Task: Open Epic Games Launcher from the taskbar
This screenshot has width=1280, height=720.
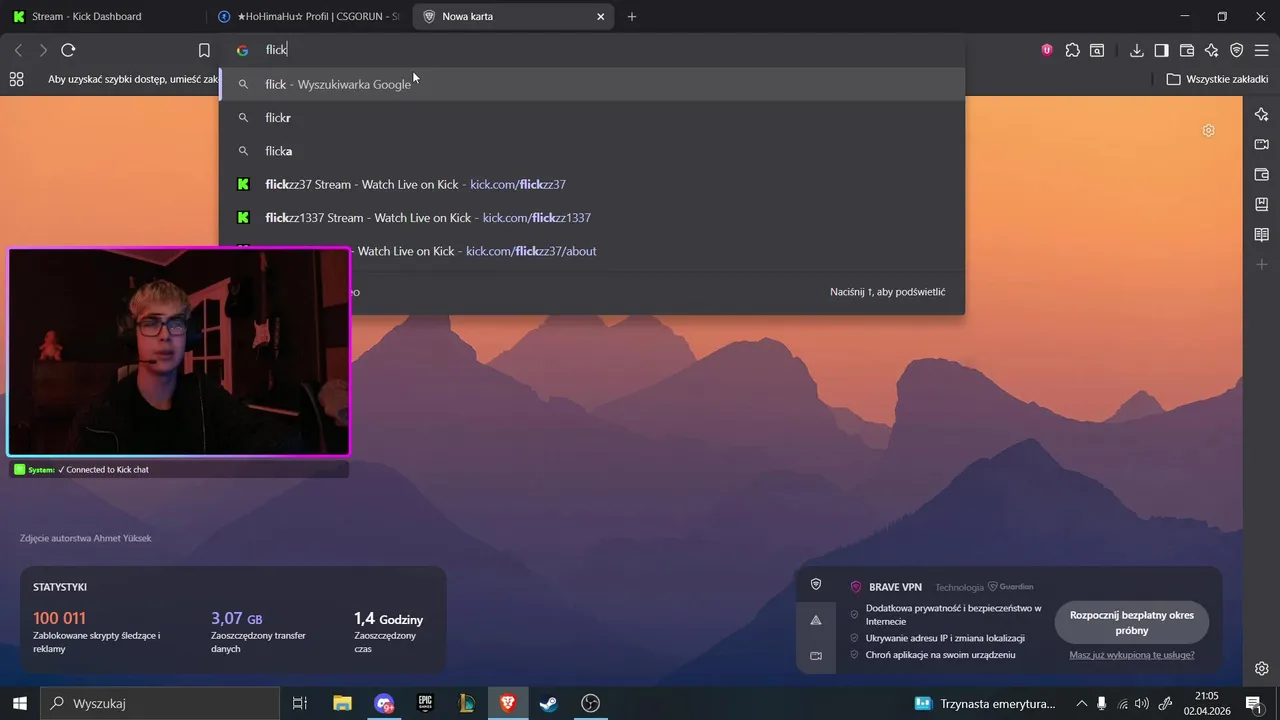Action: click(x=425, y=703)
